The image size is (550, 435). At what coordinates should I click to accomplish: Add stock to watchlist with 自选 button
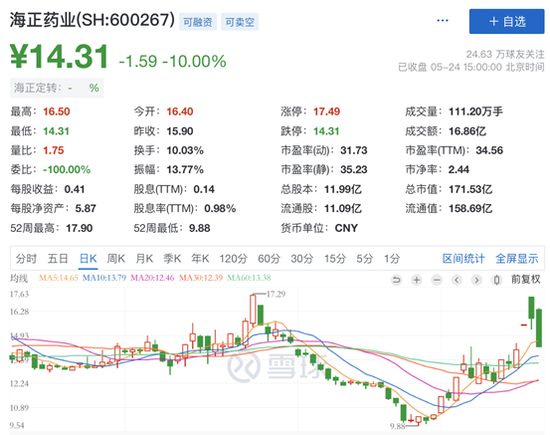[x=507, y=21]
